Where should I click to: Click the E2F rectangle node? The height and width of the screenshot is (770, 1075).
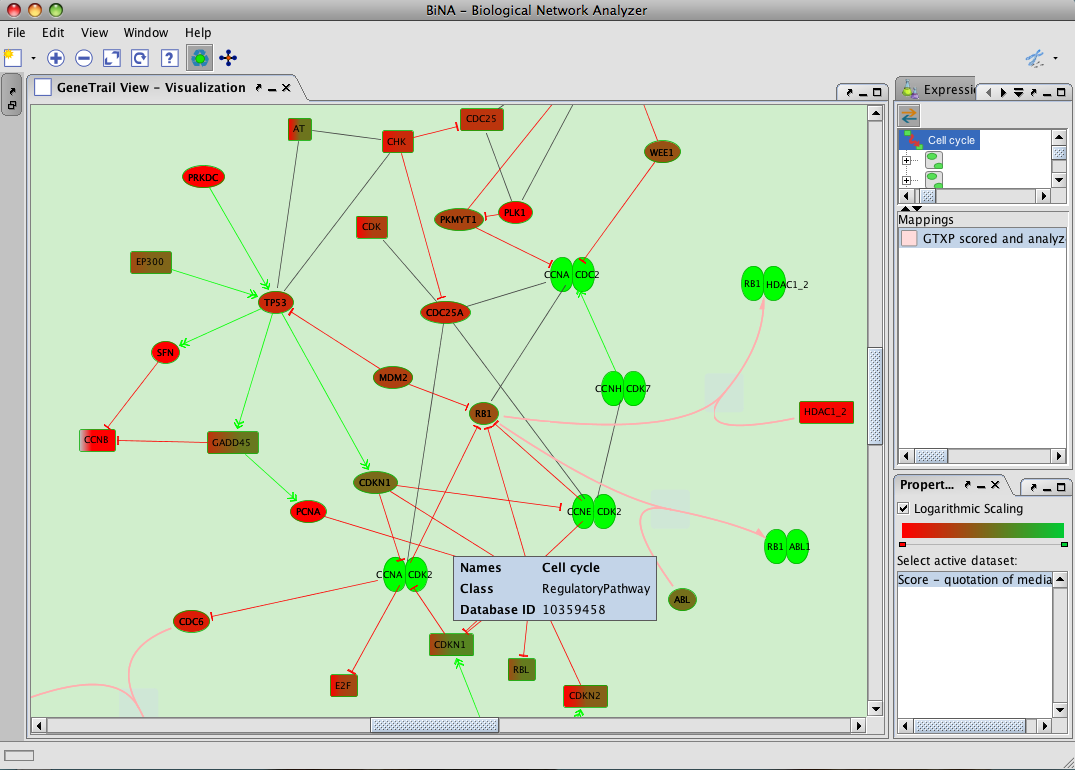click(343, 685)
